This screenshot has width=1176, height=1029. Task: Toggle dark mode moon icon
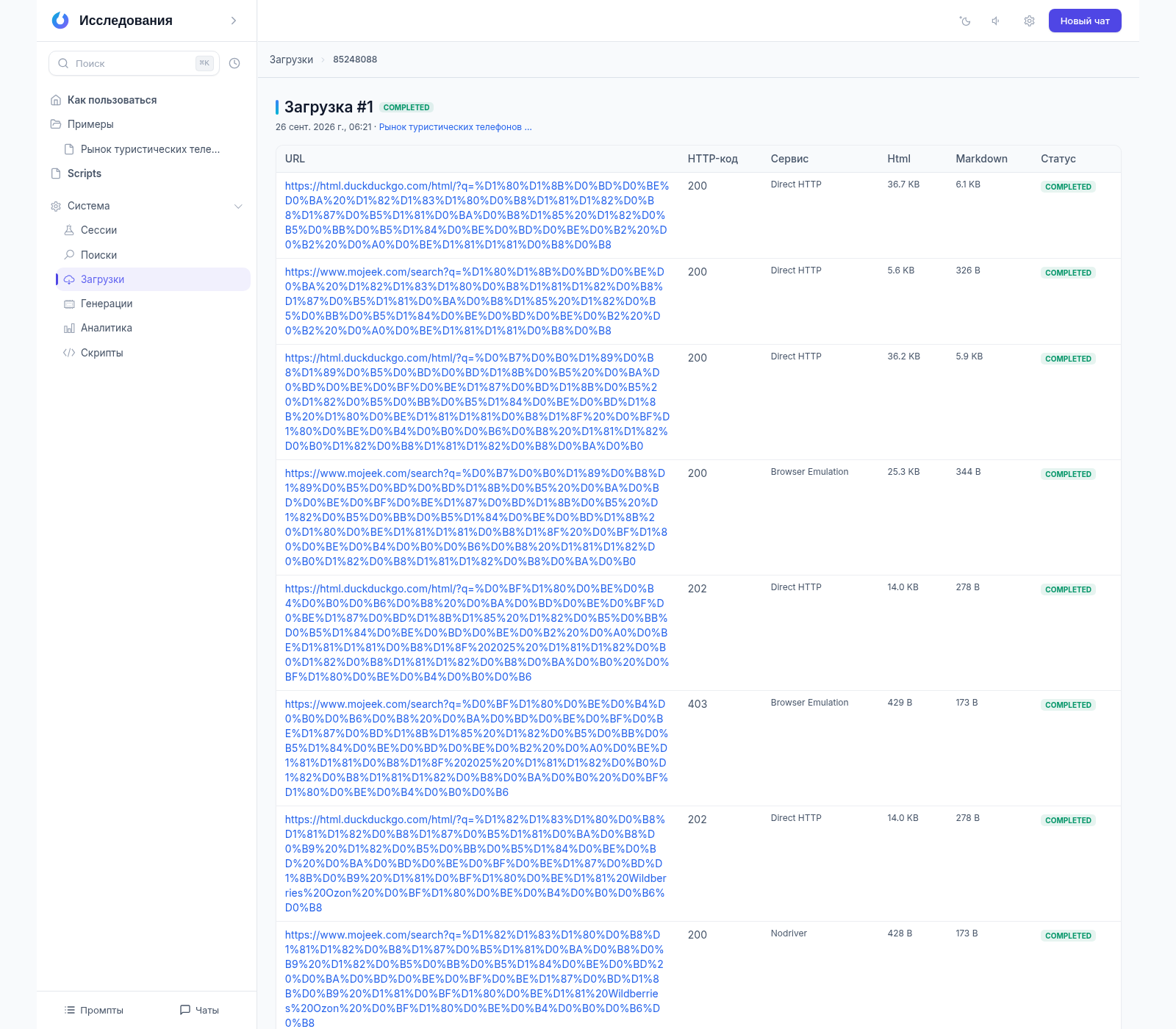(965, 21)
